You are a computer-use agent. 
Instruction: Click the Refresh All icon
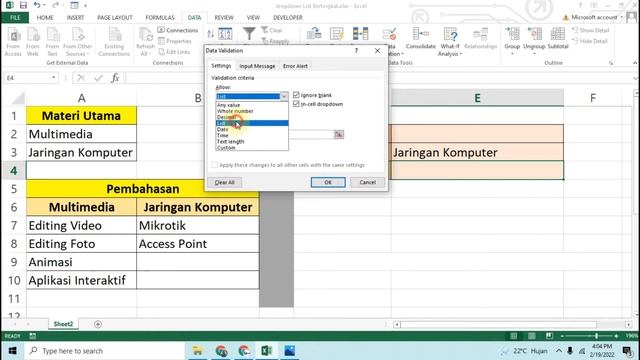[145, 42]
